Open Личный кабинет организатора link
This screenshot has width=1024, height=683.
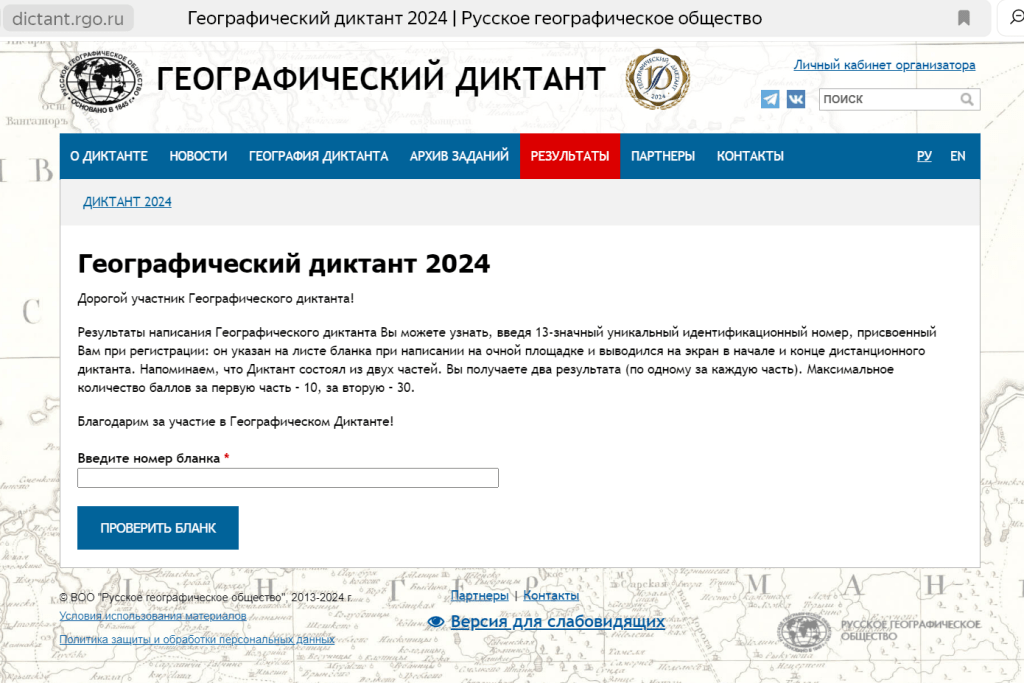(x=884, y=65)
